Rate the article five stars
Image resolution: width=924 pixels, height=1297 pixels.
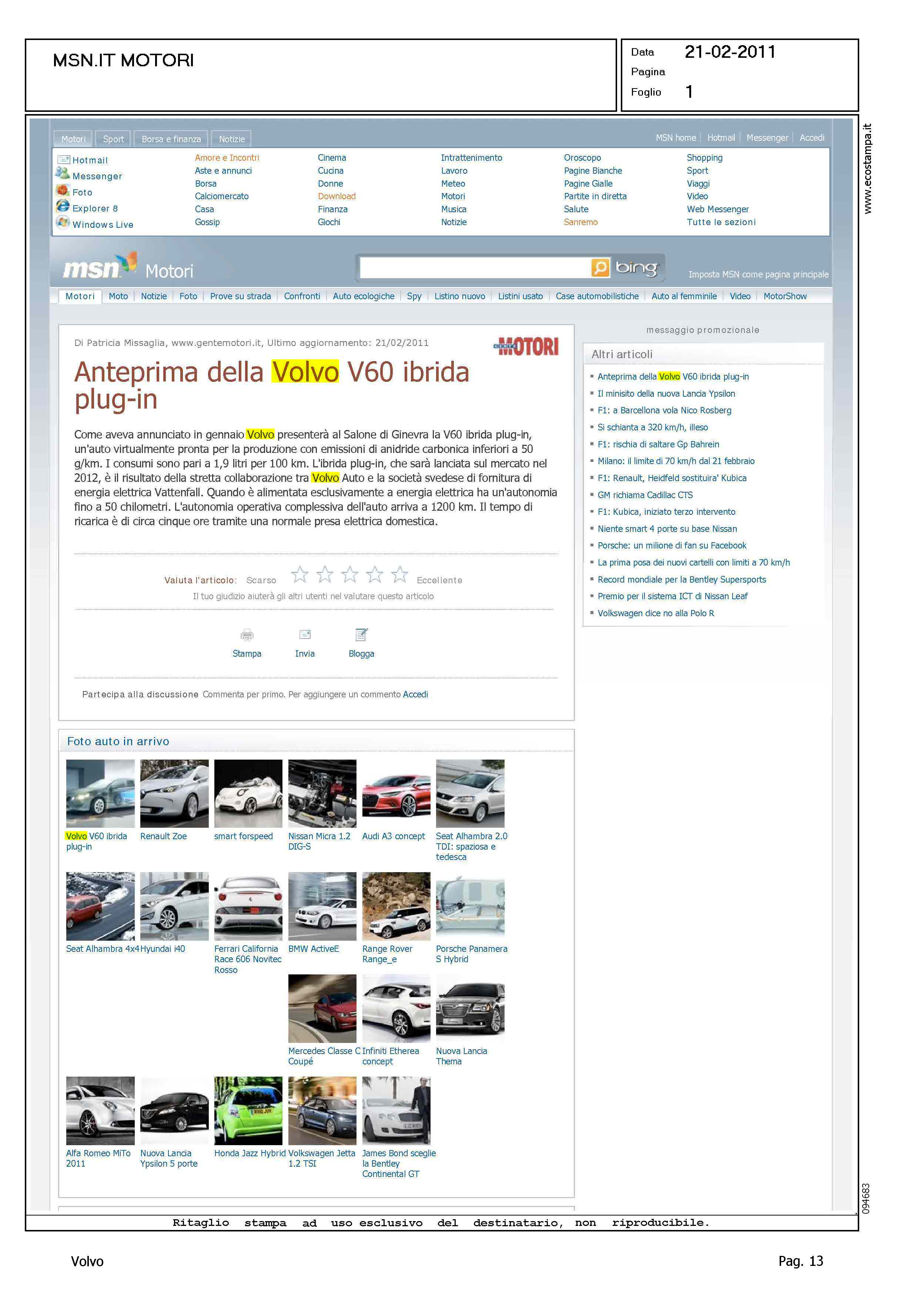point(399,575)
